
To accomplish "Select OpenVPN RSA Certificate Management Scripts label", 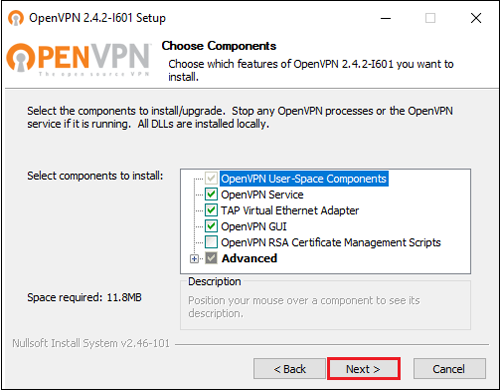I will click(x=331, y=243).
